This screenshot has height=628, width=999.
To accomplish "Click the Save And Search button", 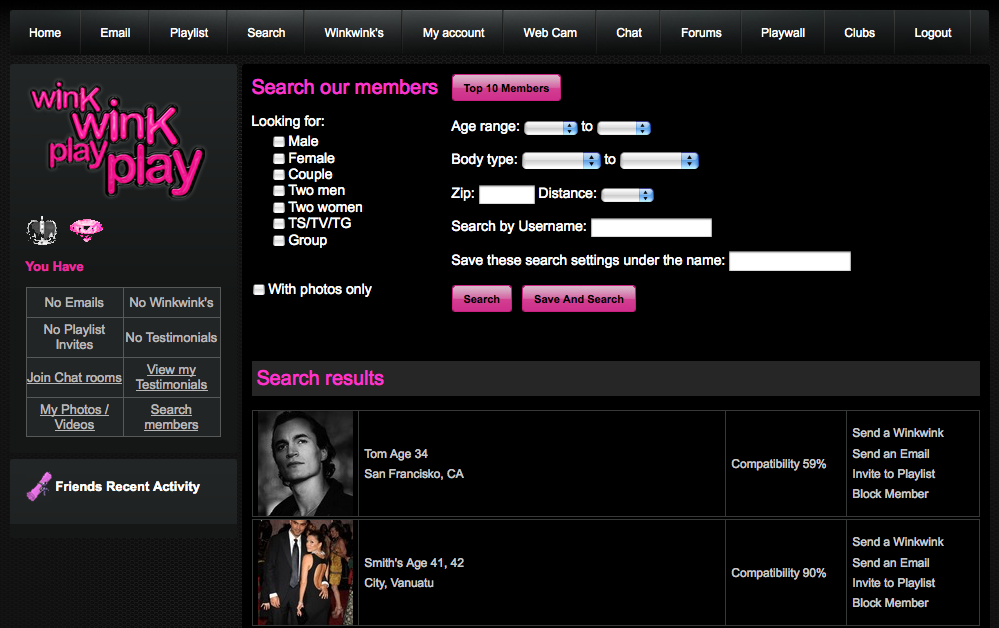I will pyautogui.click(x=578, y=299).
